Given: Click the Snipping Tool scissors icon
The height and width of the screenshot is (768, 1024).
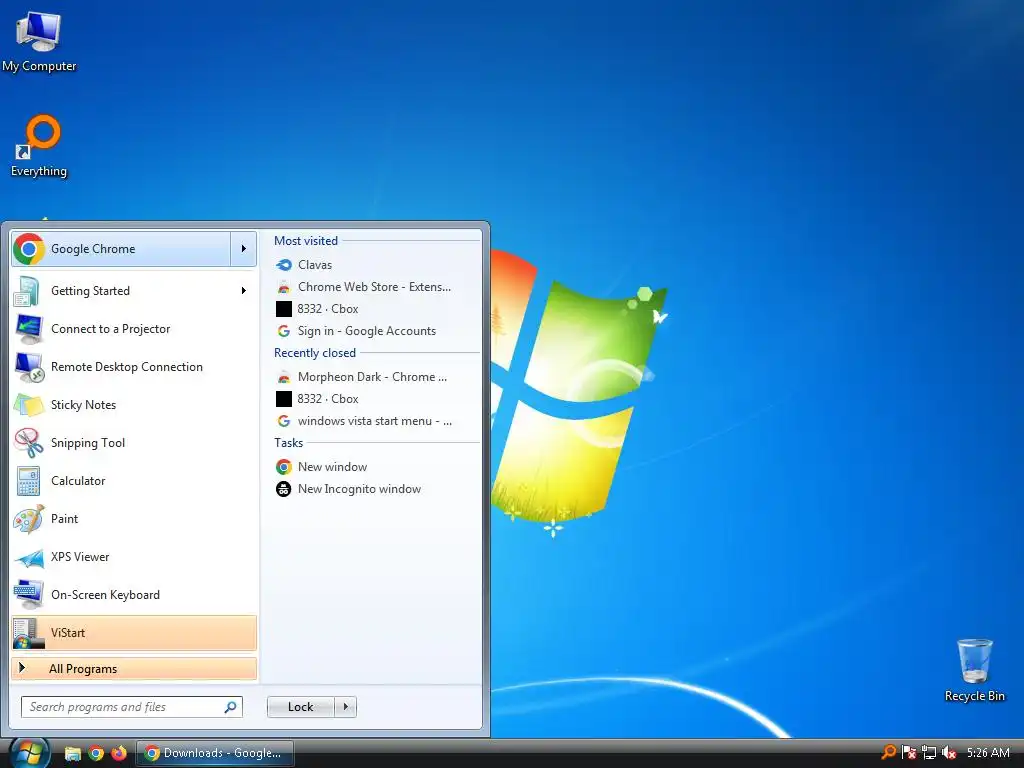Looking at the screenshot, I should tap(29, 443).
